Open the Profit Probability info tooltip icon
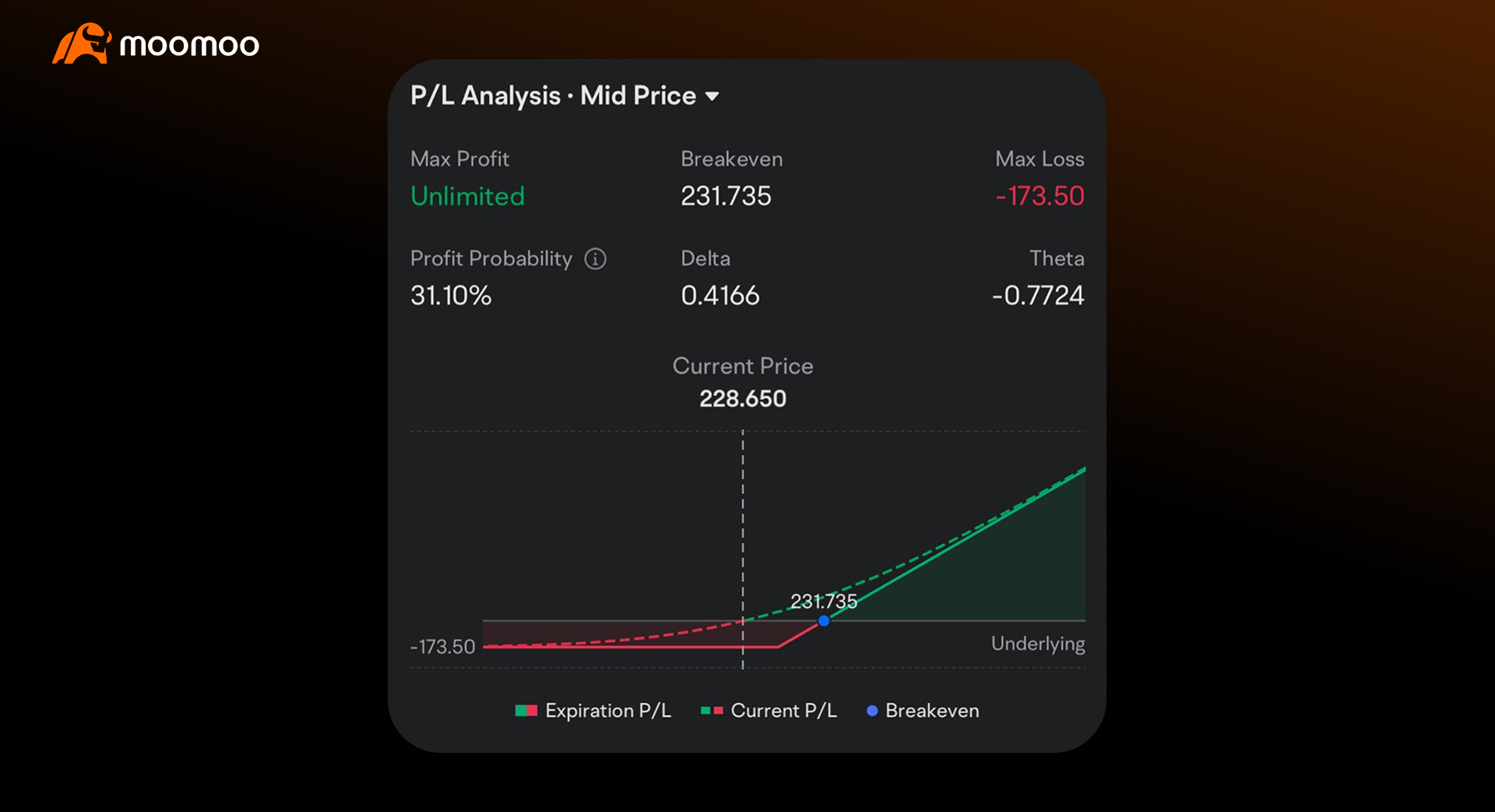This screenshot has width=1495, height=812. (595, 258)
